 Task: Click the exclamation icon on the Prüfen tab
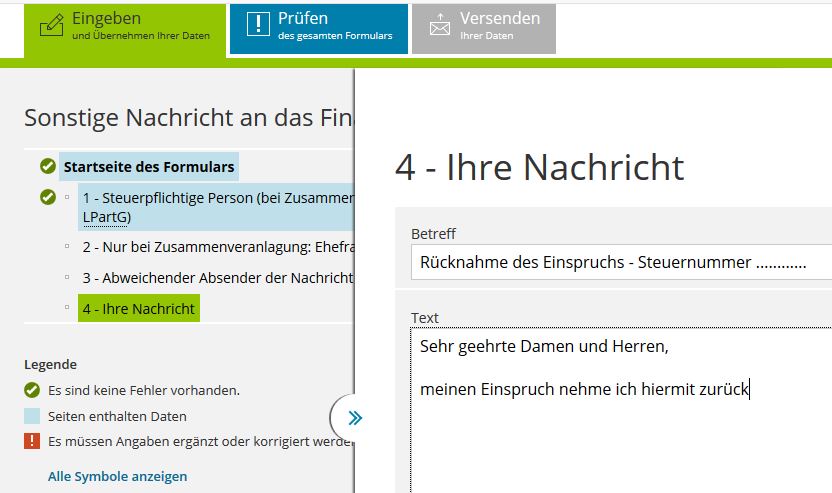click(259, 26)
